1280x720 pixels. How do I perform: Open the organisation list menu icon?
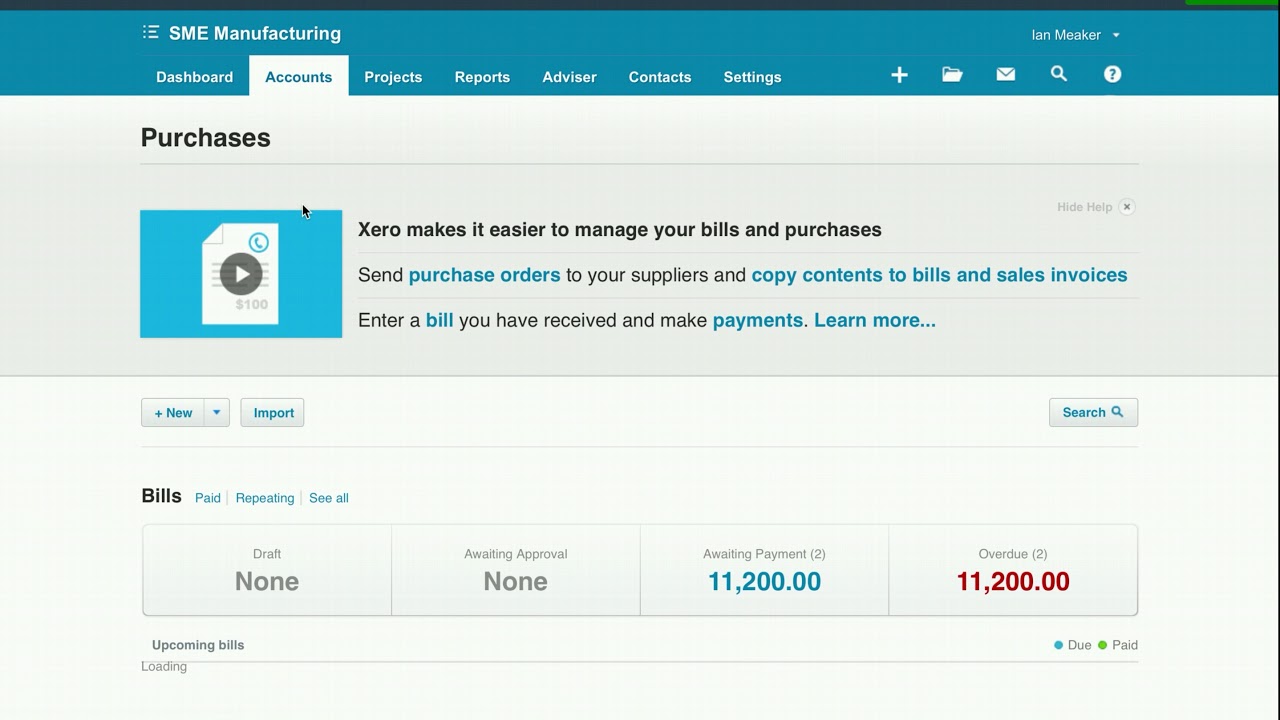click(151, 33)
